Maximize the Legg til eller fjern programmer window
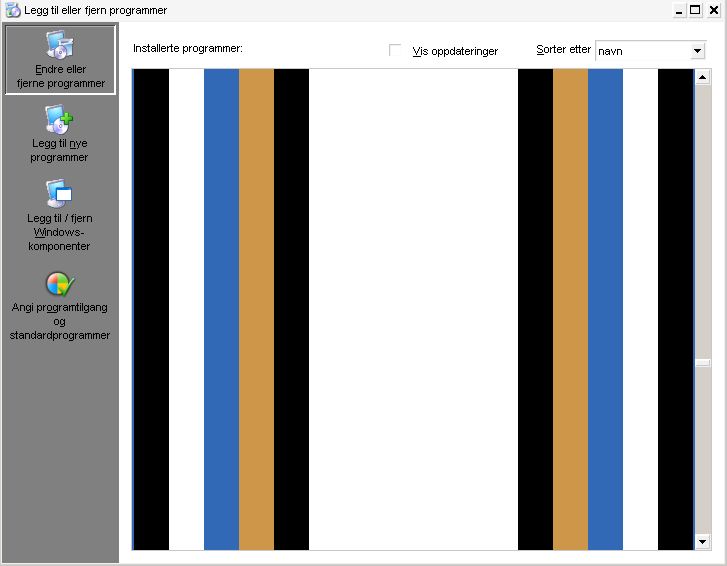The height and width of the screenshot is (566, 727). (x=695, y=10)
